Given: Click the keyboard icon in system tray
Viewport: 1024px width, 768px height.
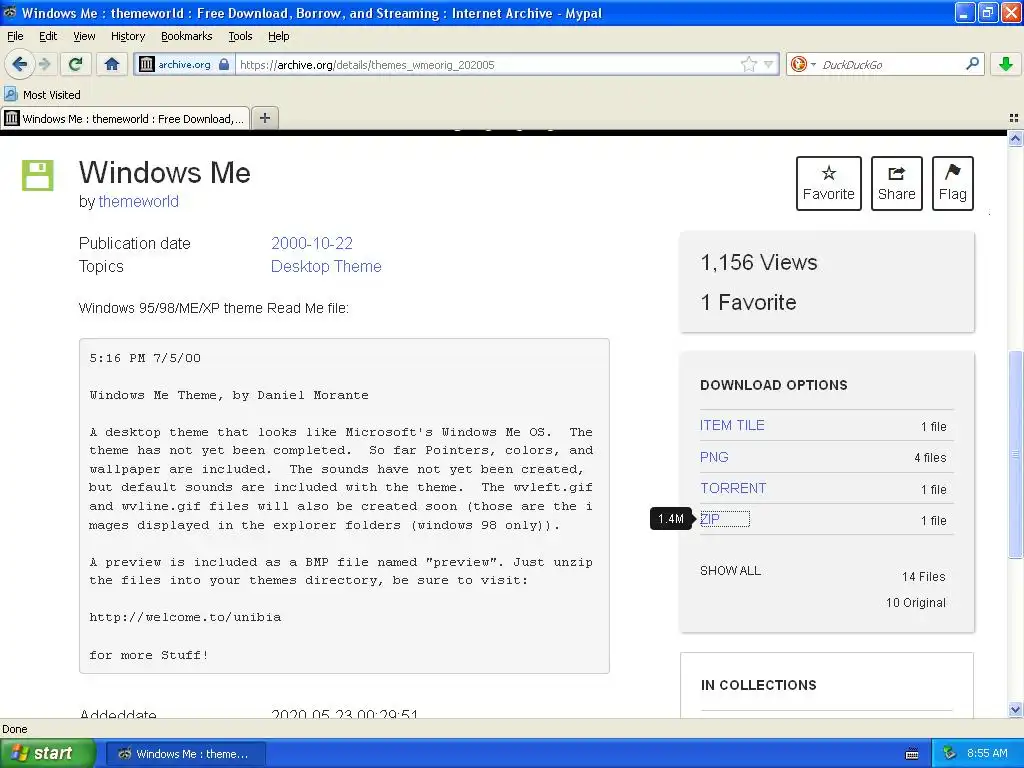Looking at the screenshot, I should coord(912,754).
